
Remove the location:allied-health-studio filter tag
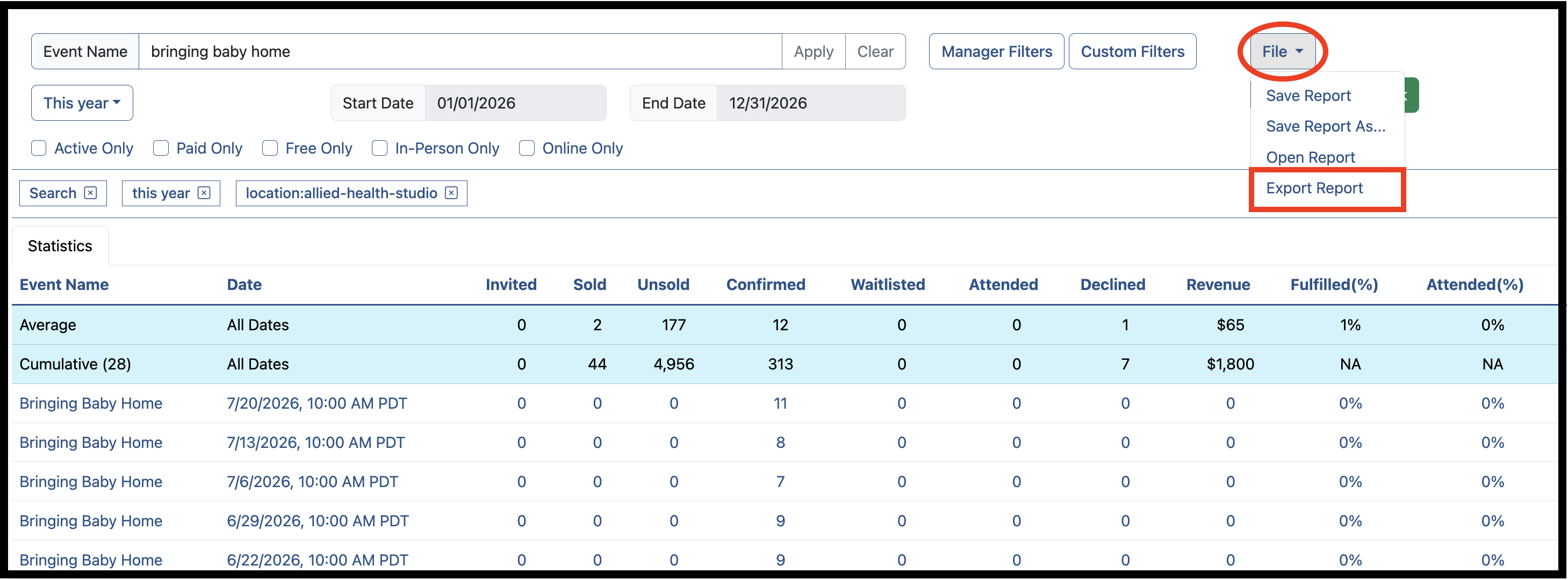coord(451,193)
